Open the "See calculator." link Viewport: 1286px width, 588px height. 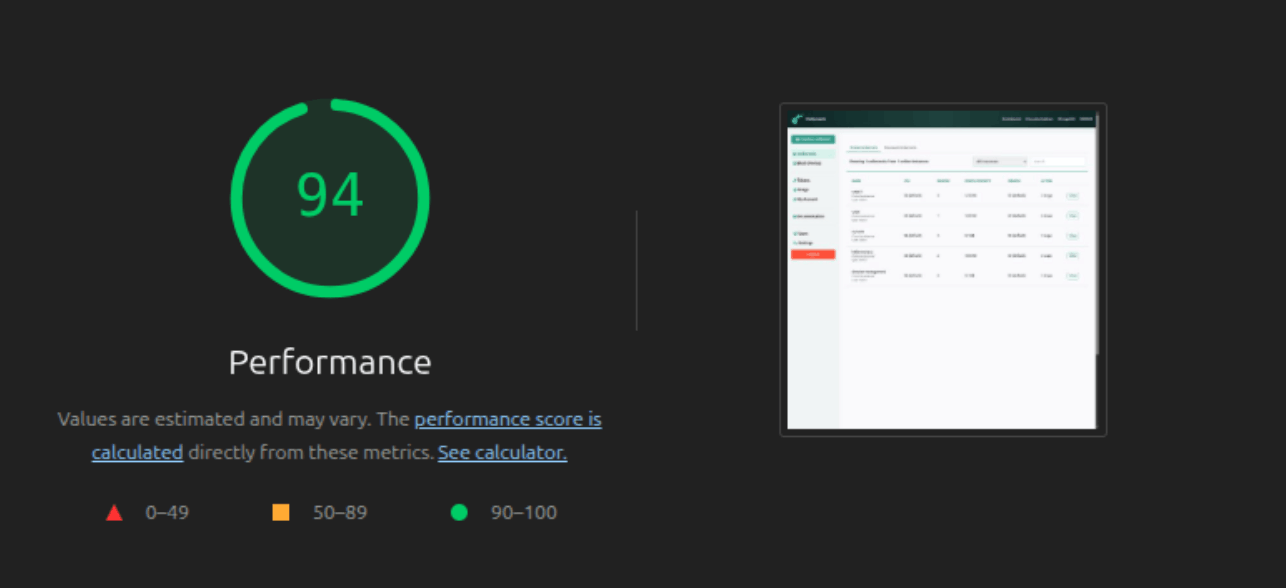click(502, 452)
